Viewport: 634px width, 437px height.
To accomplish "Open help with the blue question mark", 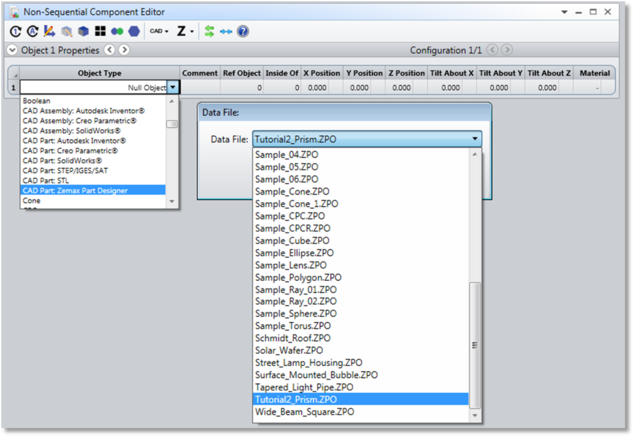I will (242, 31).
